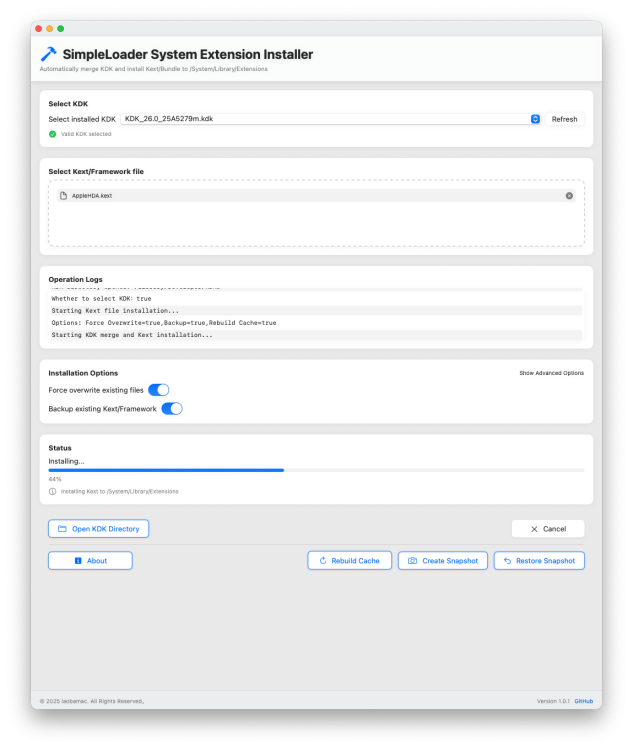Click the X icon in Cancel button
This screenshot has height=750, width=633.
534,529
